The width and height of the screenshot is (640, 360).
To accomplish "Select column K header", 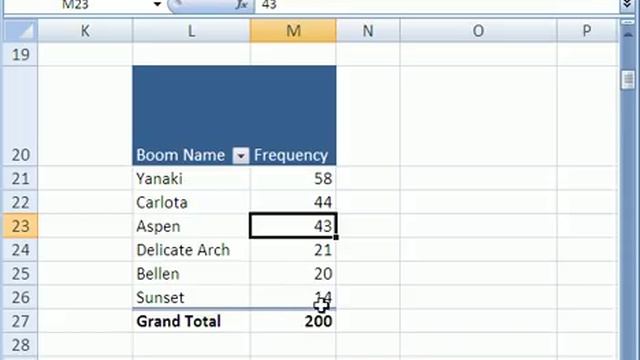I will point(85,31).
